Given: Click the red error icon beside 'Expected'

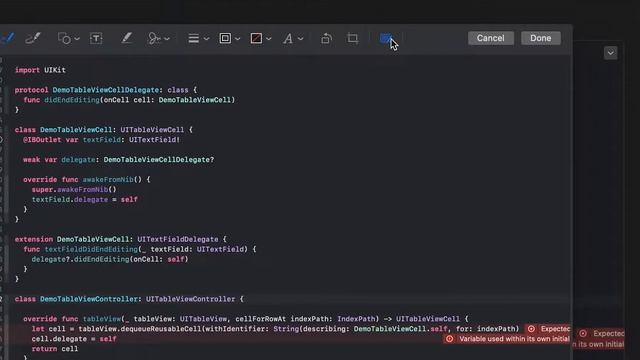Looking at the screenshot, I should [531, 329].
